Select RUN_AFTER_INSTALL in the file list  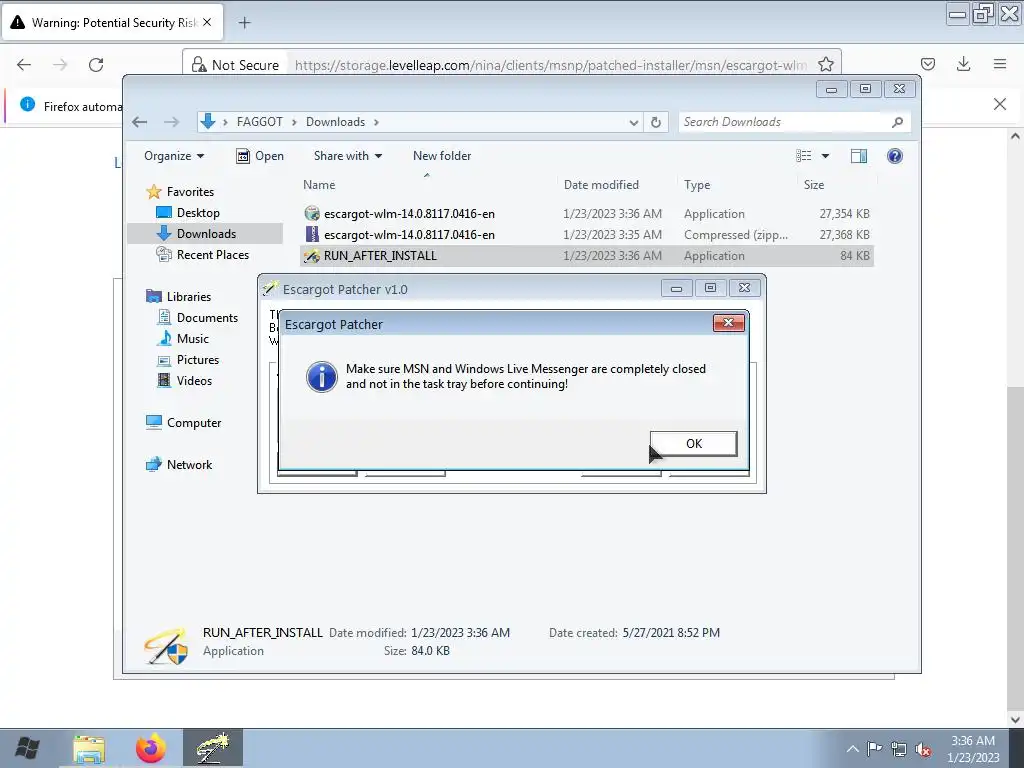point(586,255)
